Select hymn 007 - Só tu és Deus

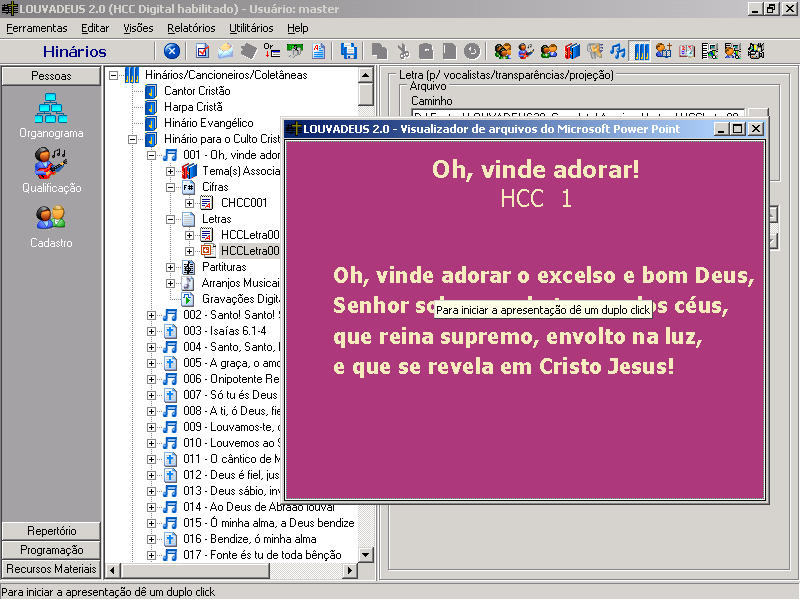(x=230, y=395)
